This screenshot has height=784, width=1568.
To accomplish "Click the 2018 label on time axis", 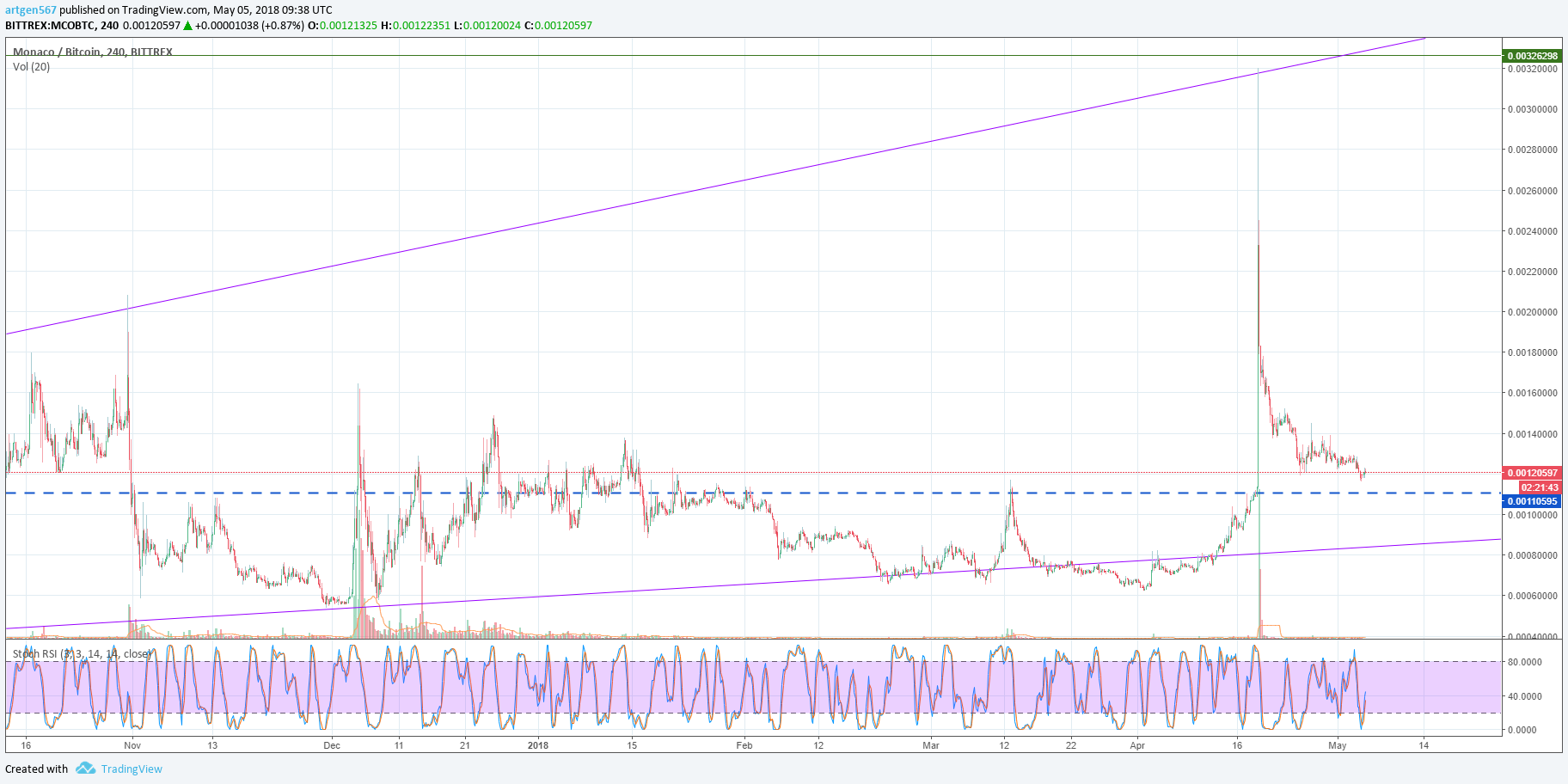I will pyautogui.click(x=538, y=745).
